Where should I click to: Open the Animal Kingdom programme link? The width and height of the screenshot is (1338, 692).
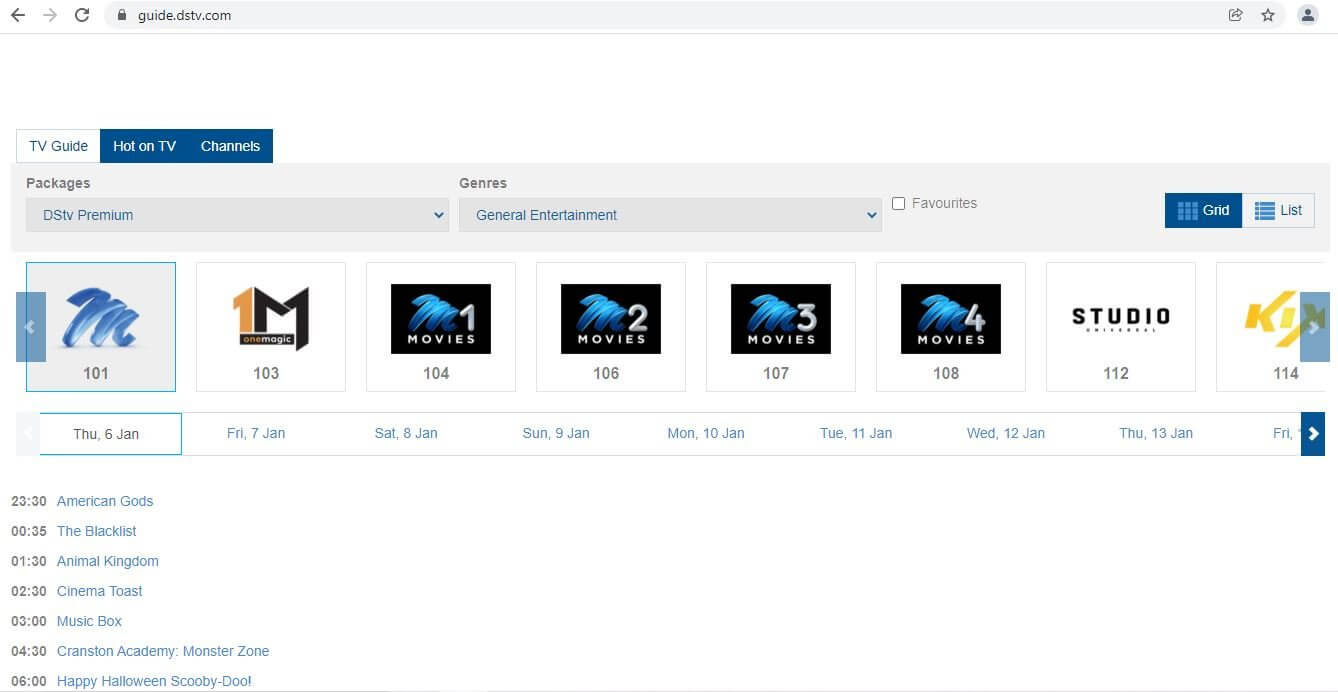108,561
